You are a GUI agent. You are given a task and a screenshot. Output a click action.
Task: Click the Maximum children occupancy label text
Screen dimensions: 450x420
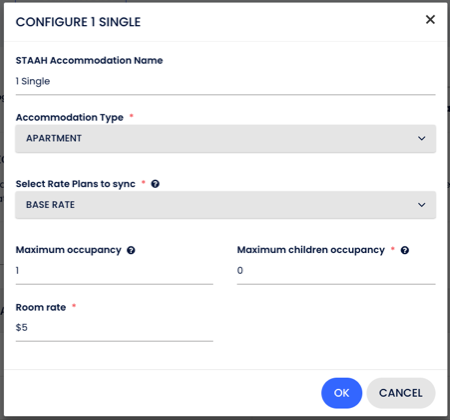[x=311, y=250]
